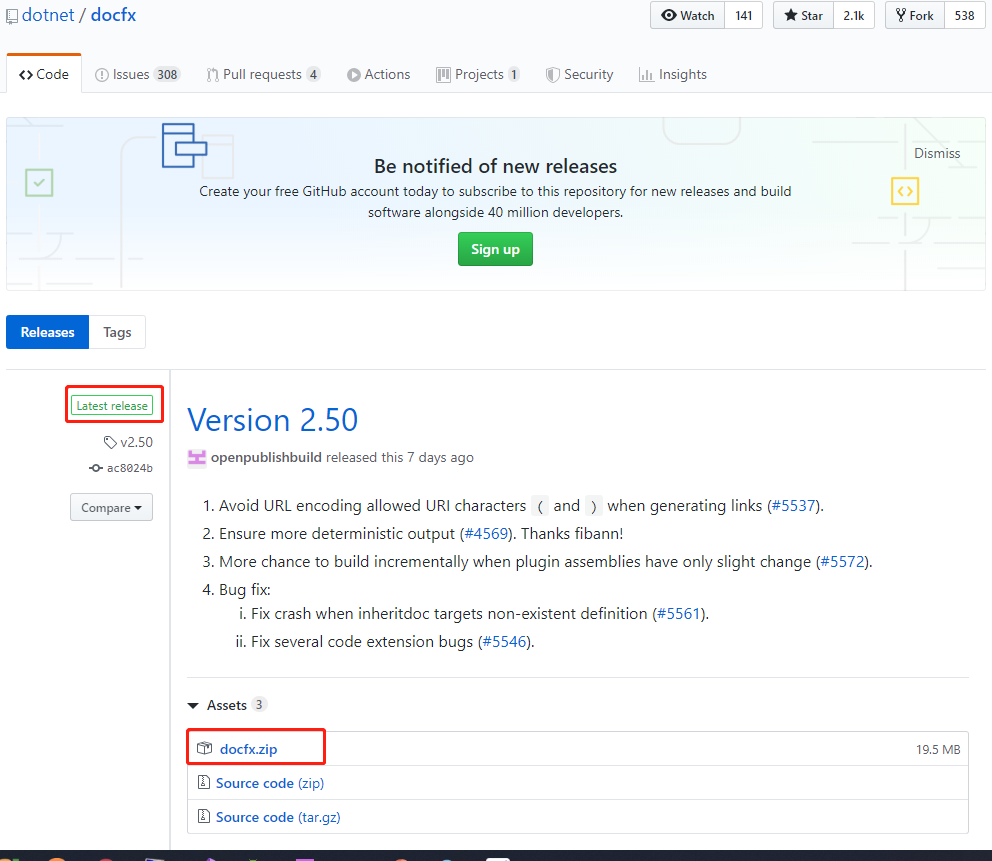The image size is (992, 861).
Task: Click the zip file icon for Source code (zip)
Action: coord(204,783)
